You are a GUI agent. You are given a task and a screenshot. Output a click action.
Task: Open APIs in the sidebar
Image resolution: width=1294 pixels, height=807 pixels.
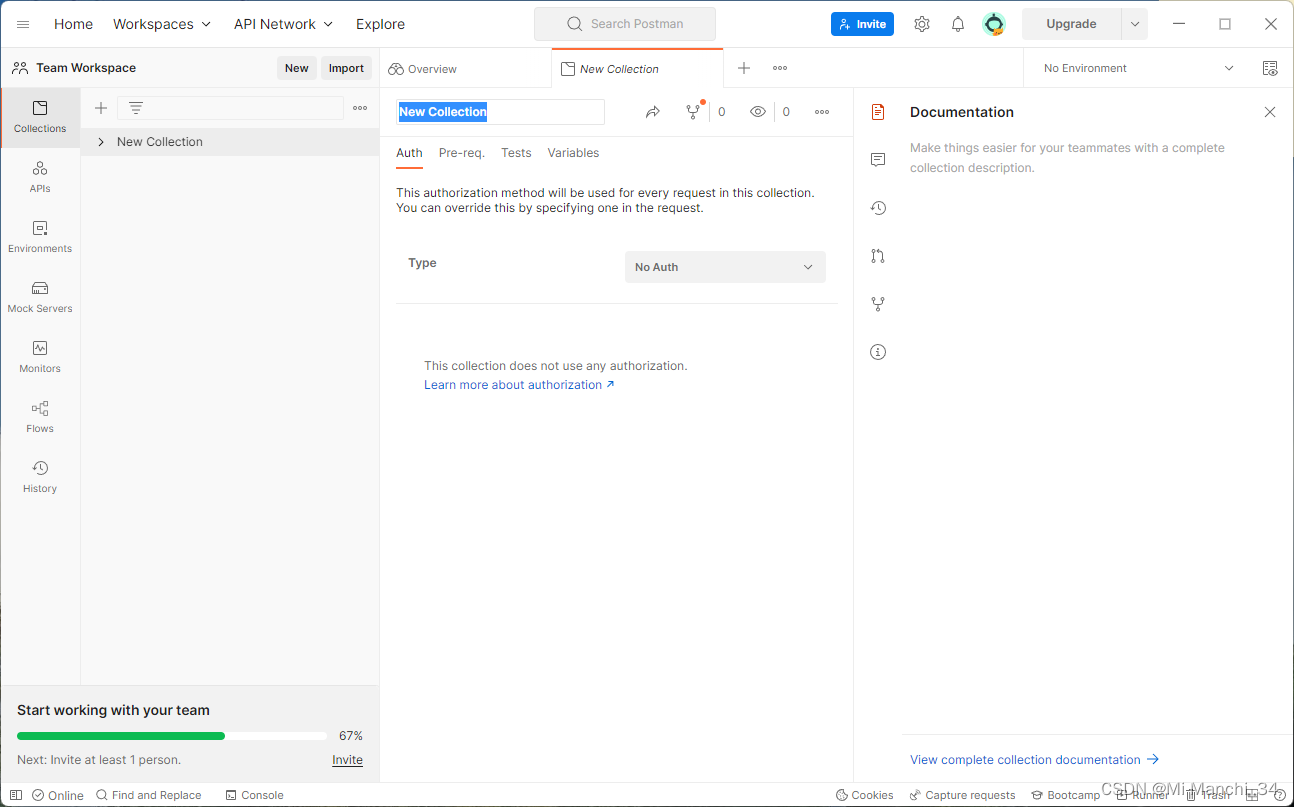[x=40, y=177]
